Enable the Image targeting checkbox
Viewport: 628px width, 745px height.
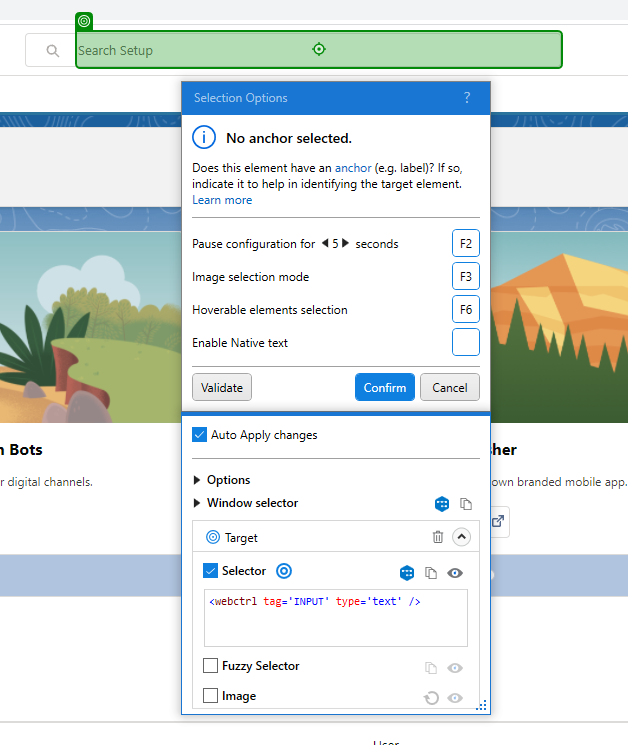click(211, 696)
